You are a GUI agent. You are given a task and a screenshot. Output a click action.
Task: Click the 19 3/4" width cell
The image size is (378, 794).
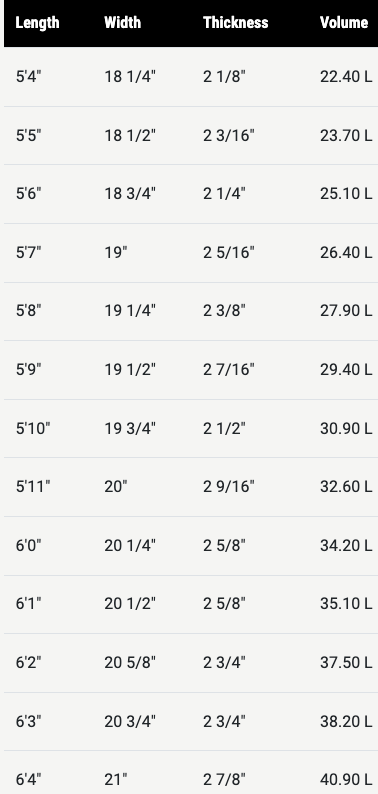(x=130, y=429)
